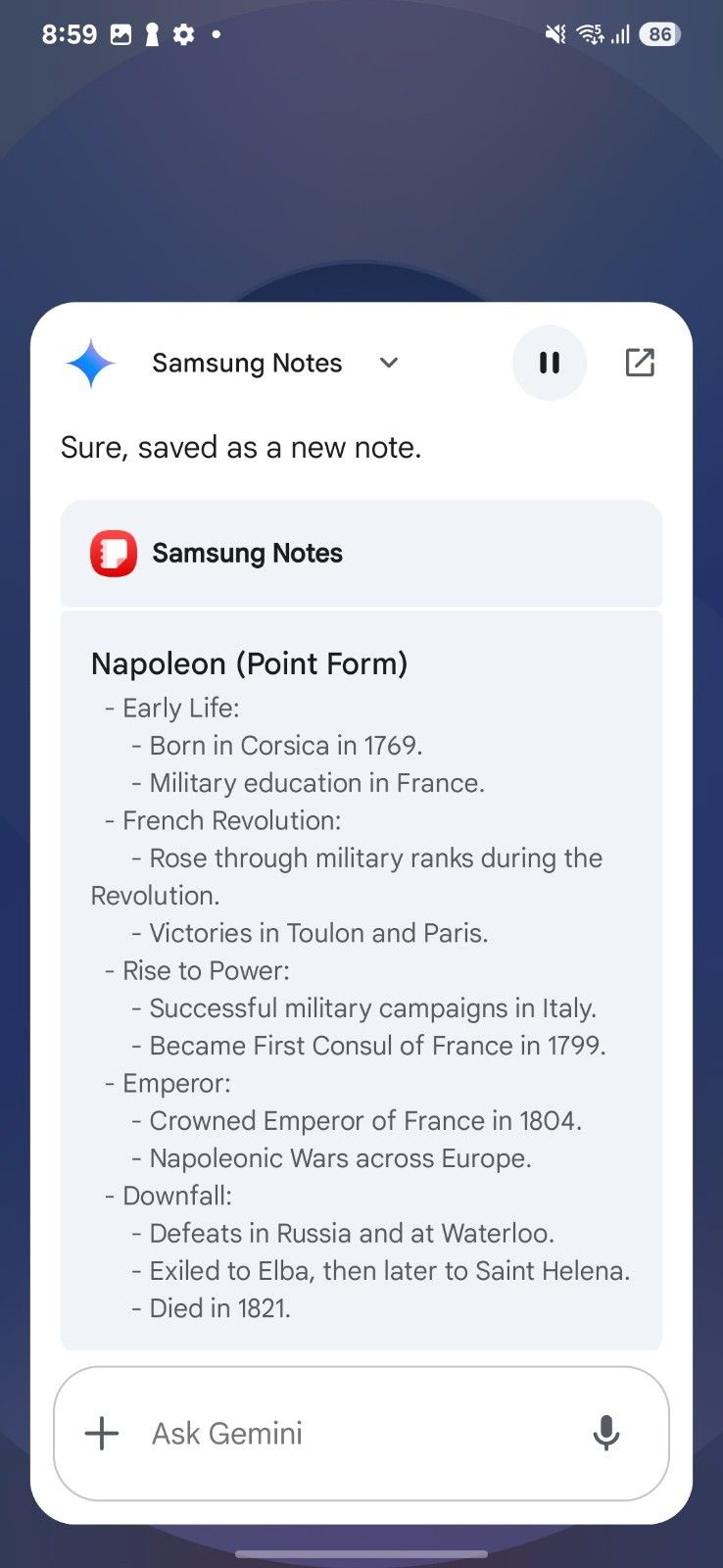This screenshot has height=1568, width=723.
Task: Tap the battery level indicator
Action: tap(659, 34)
